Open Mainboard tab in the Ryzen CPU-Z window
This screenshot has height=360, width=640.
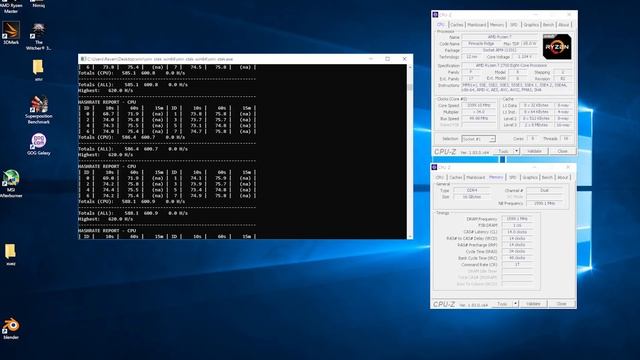click(x=476, y=25)
